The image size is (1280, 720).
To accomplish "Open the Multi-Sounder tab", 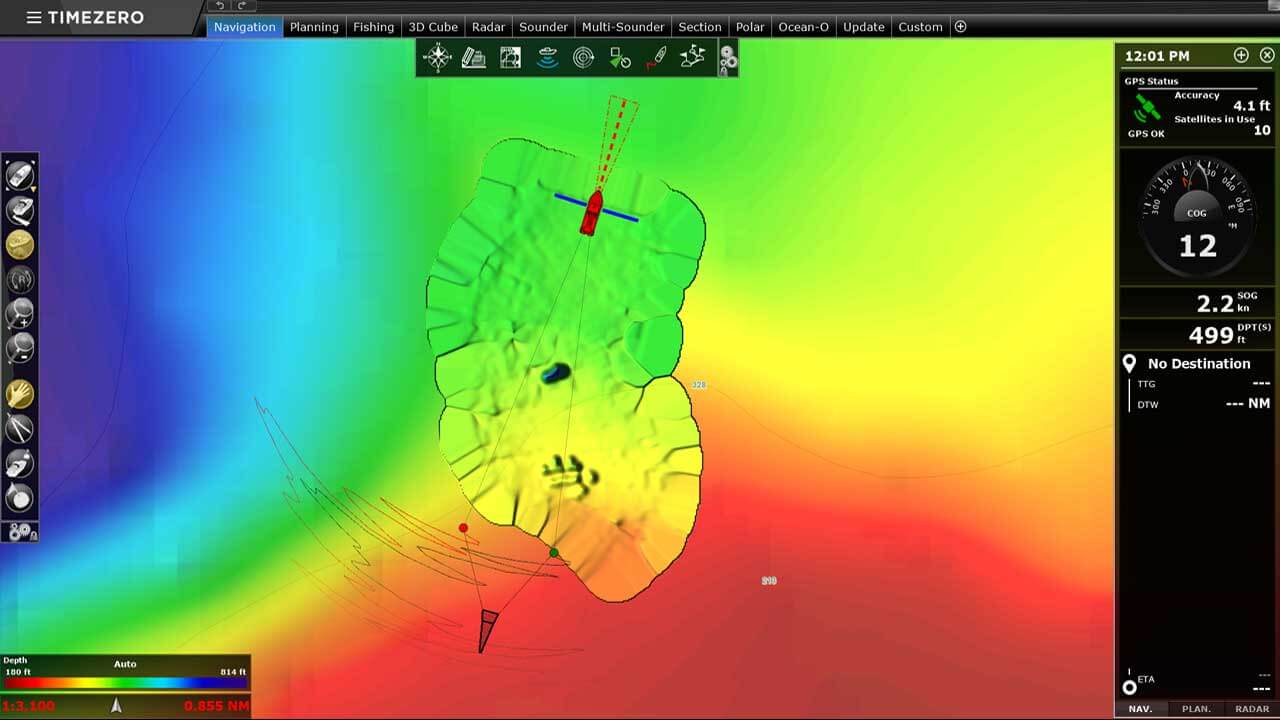I will [622, 27].
